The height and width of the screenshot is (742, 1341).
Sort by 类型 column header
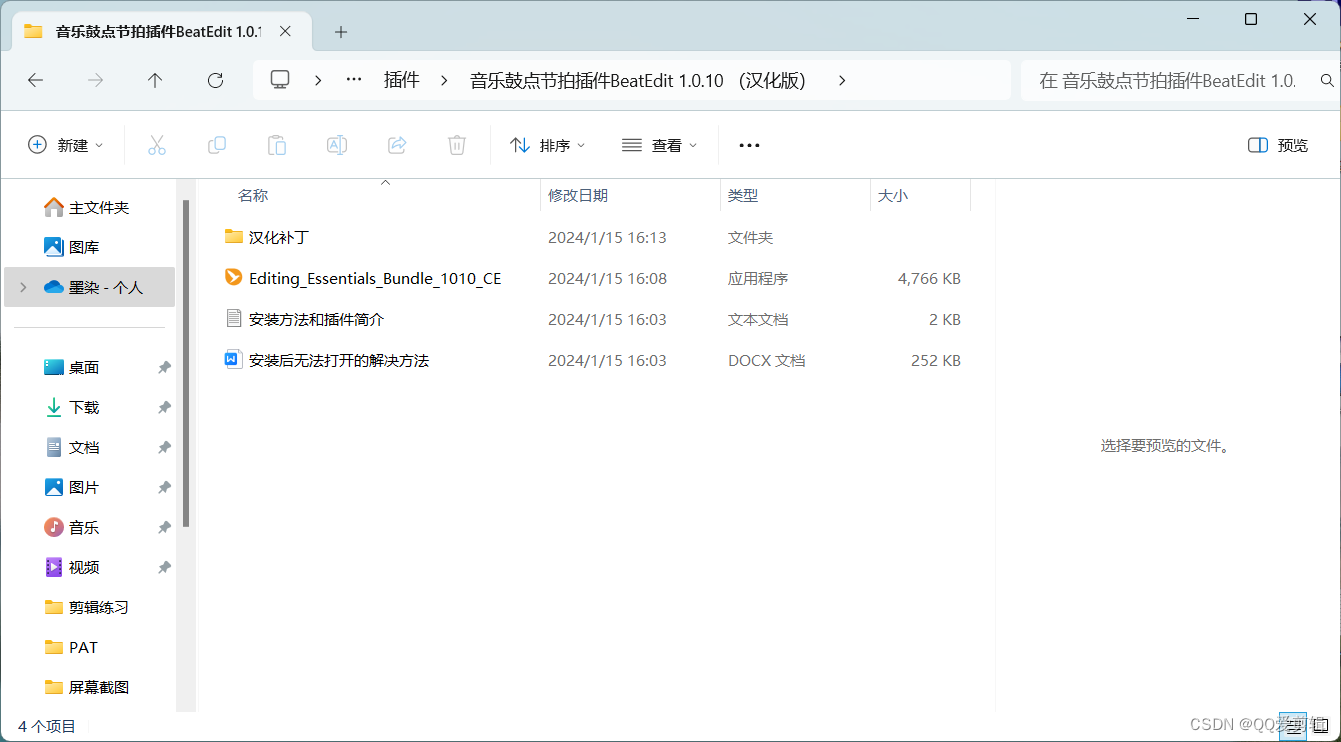743,195
